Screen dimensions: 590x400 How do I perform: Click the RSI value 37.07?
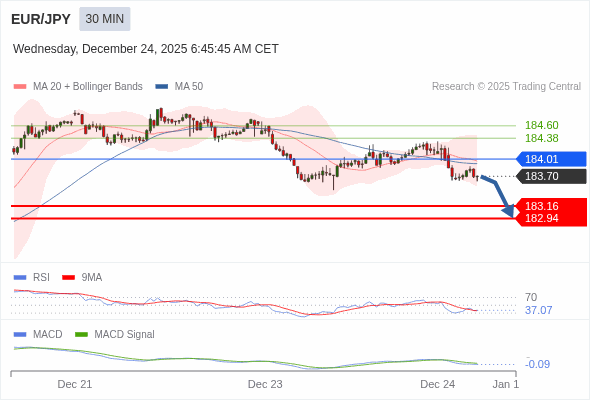click(x=539, y=310)
